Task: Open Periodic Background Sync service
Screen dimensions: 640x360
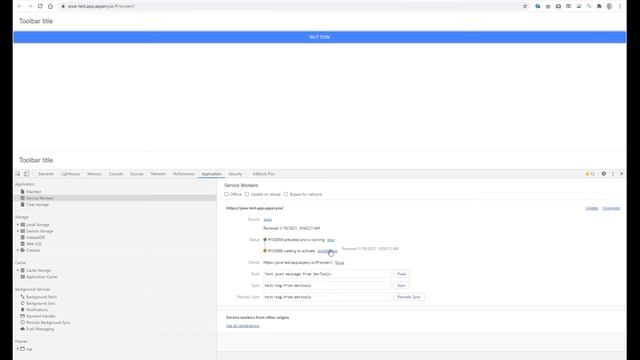Action: click(x=48, y=322)
